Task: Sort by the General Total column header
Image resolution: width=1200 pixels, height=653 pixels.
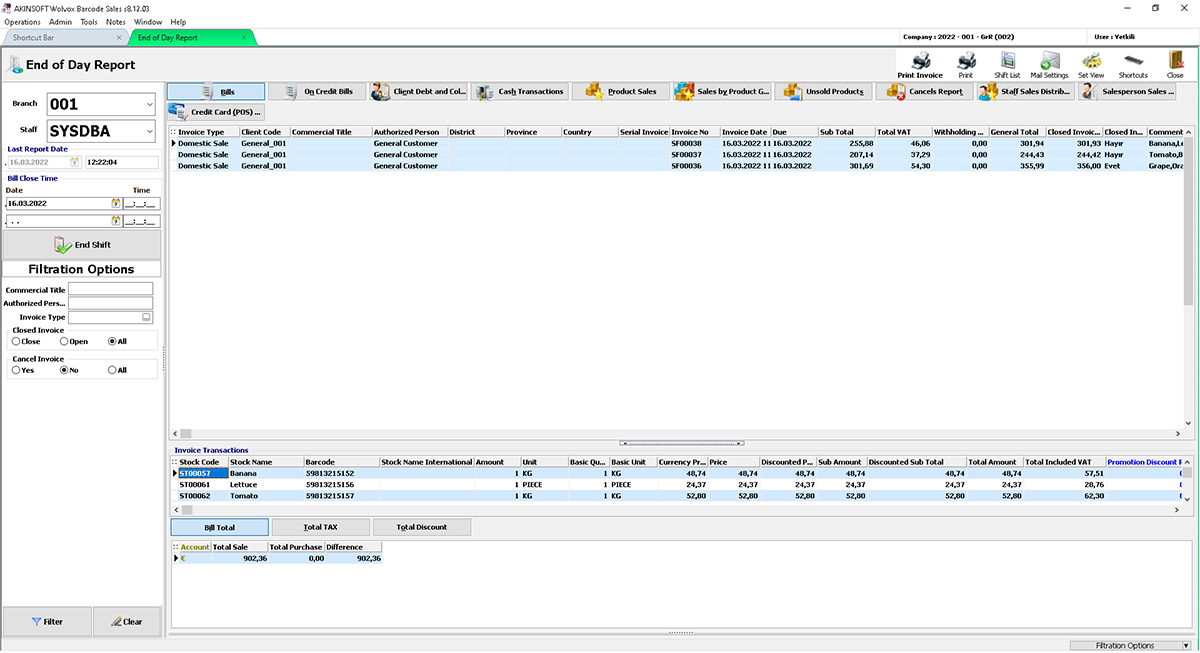Action: click(1016, 132)
